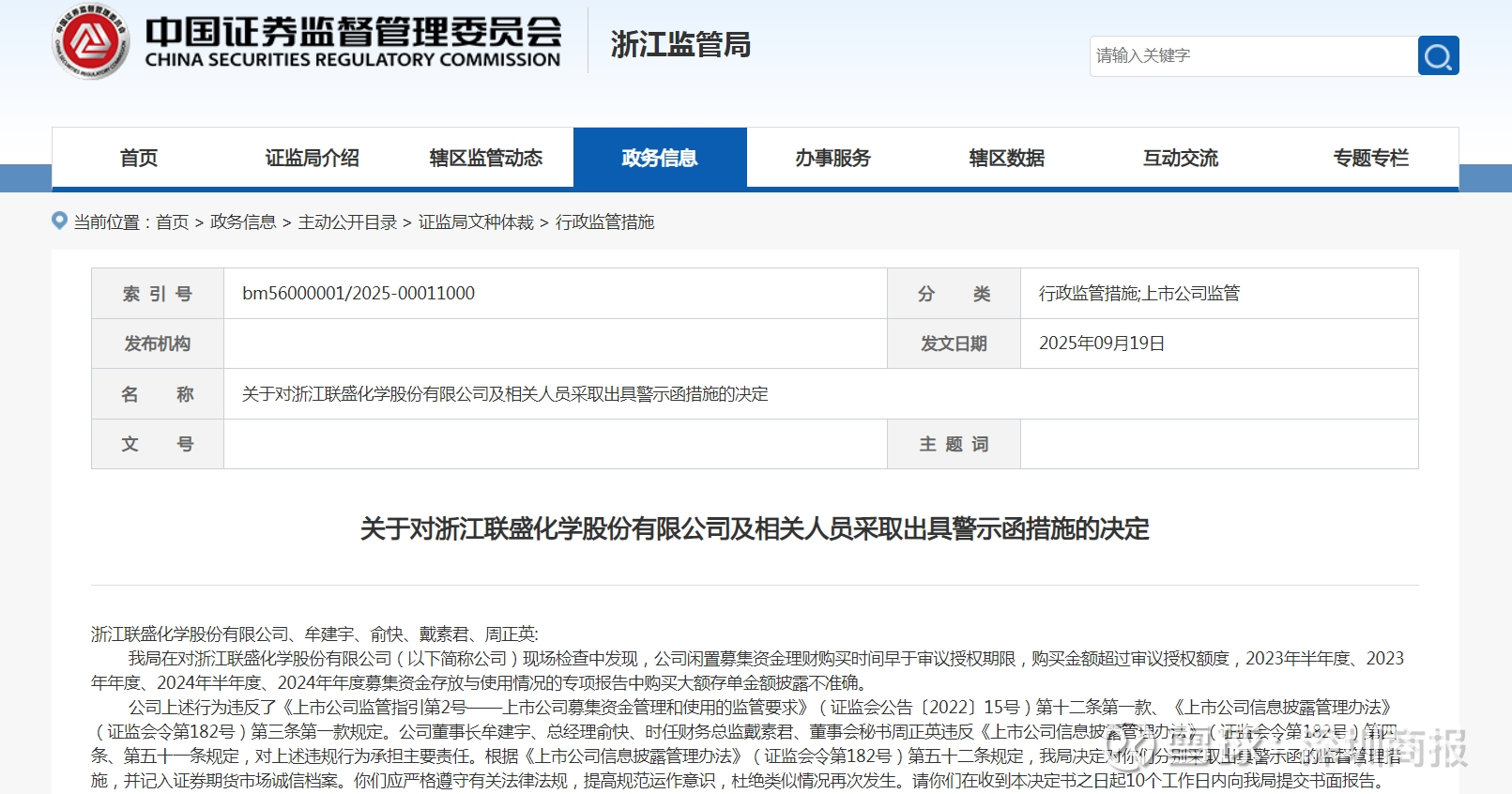Click the date 2025年09月19日
Viewport: 1512px width, 794px height.
pos(1102,344)
